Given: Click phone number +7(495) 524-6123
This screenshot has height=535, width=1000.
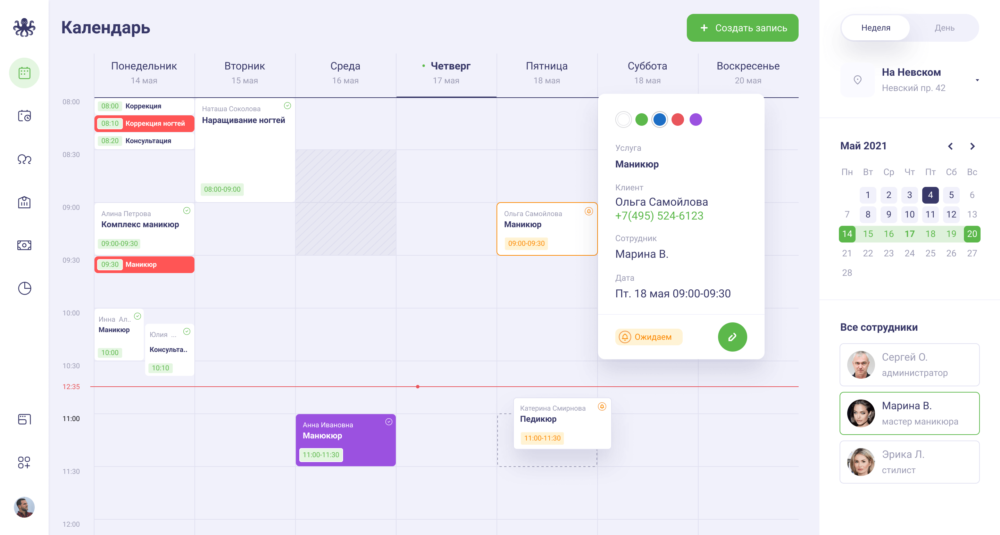Looking at the screenshot, I should 659,216.
